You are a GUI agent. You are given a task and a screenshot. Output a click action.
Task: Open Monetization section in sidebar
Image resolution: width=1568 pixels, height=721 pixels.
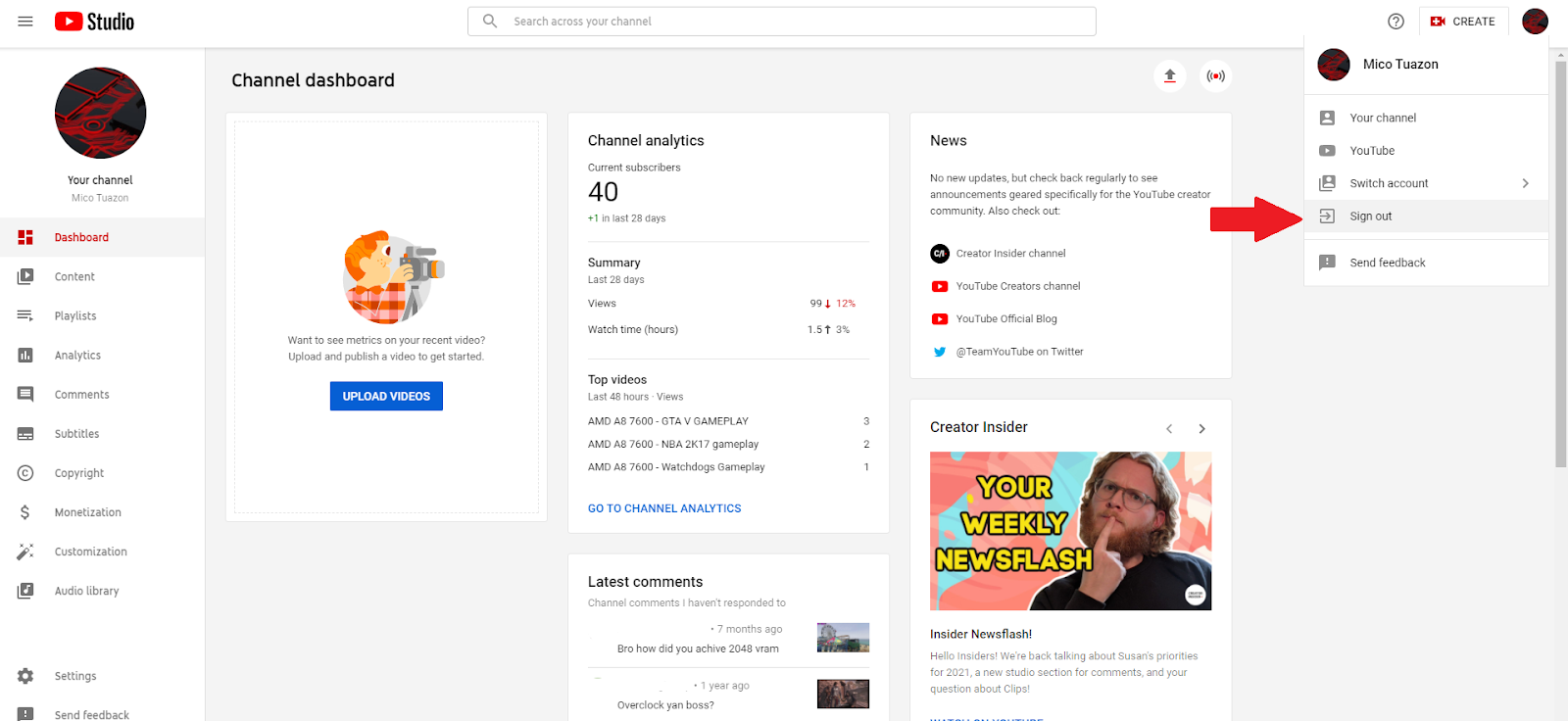pos(102,512)
